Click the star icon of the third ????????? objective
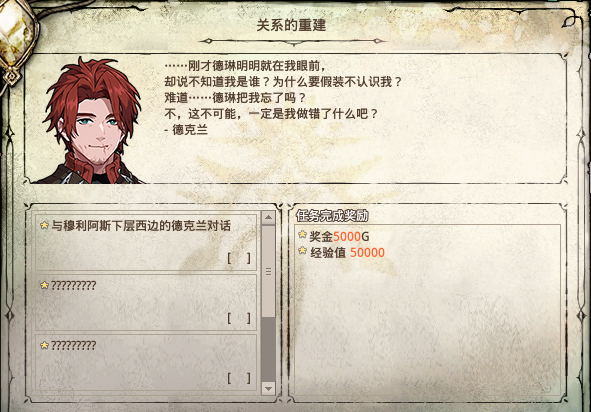The height and width of the screenshot is (412, 591). click(44, 345)
